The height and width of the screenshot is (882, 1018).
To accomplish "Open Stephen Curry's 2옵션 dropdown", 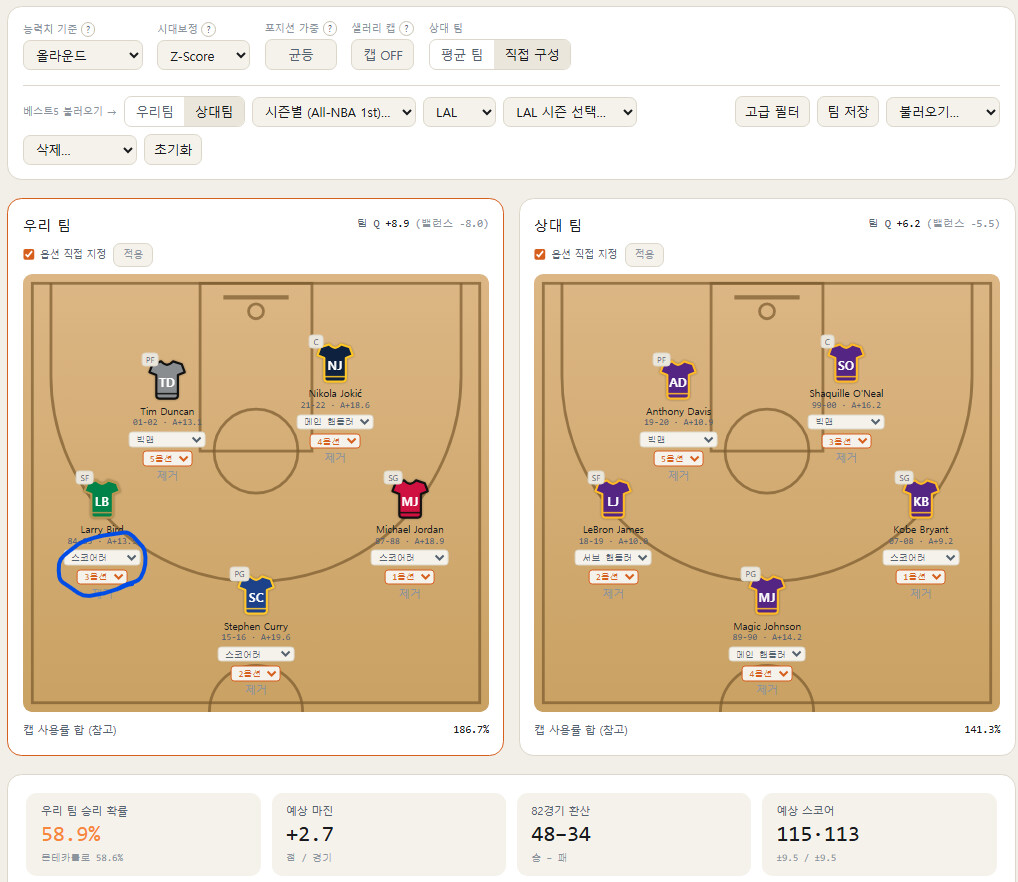I will click(256, 674).
